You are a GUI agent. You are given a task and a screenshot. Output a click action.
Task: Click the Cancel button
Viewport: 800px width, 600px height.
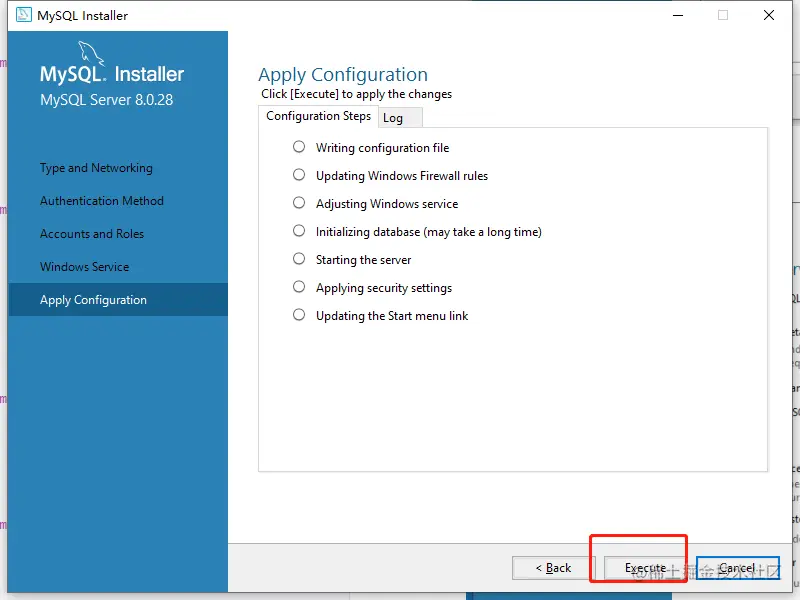(x=738, y=568)
